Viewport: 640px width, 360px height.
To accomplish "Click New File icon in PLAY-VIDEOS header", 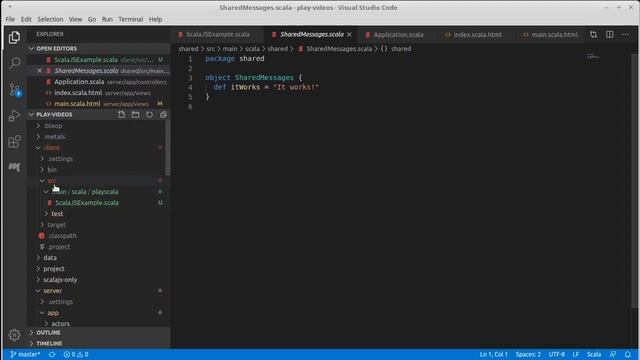I will (122, 115).
